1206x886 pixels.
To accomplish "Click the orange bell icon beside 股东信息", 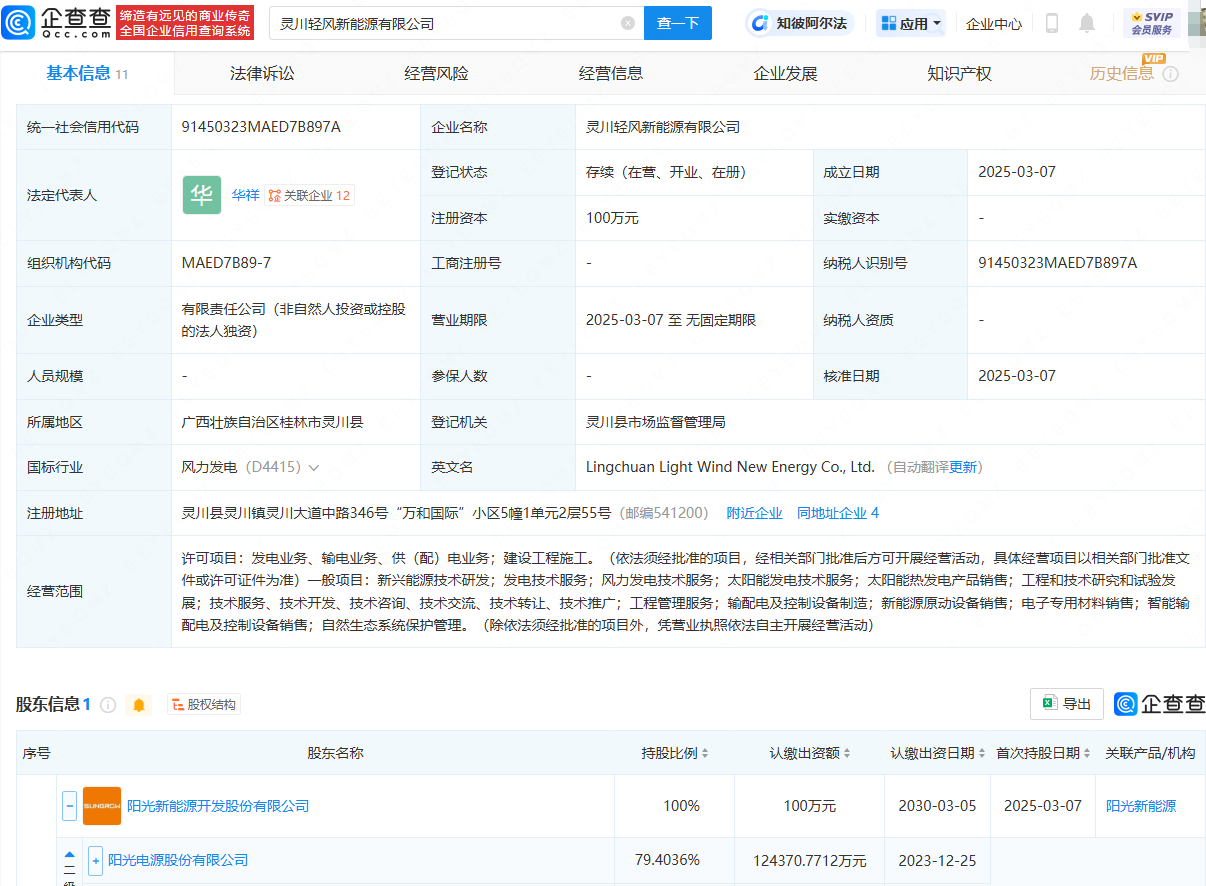I will (139, 705).
